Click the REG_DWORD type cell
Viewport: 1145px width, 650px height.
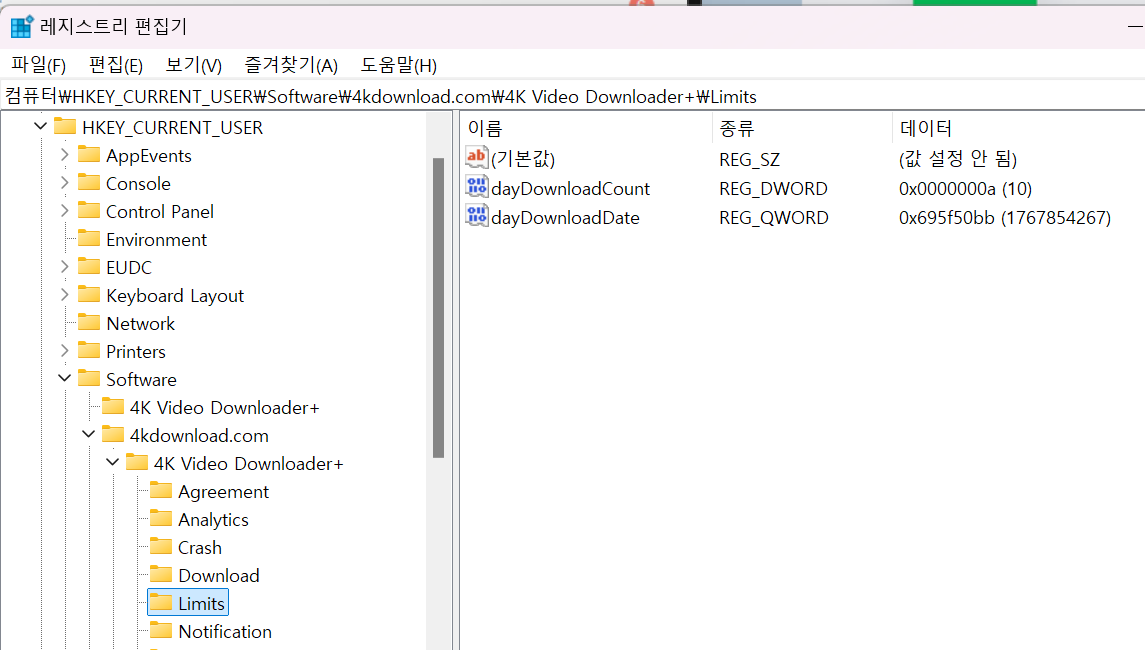tap(773, 188)
